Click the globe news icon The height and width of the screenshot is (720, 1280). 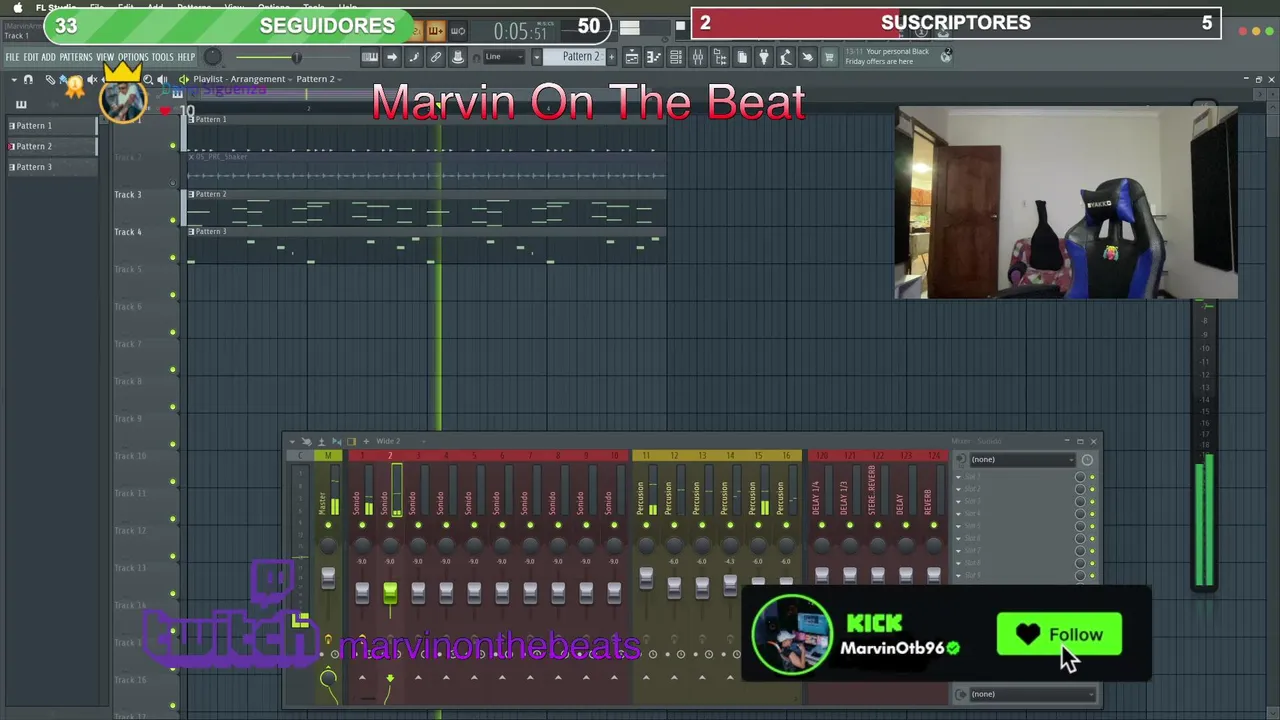pyautogui.click(x=946, y=56)
